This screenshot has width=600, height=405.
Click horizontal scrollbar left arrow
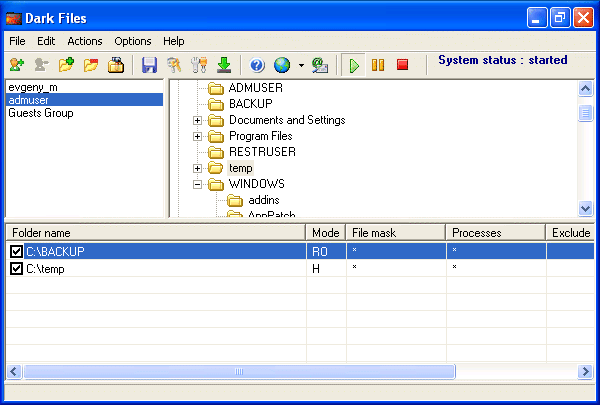14,371
